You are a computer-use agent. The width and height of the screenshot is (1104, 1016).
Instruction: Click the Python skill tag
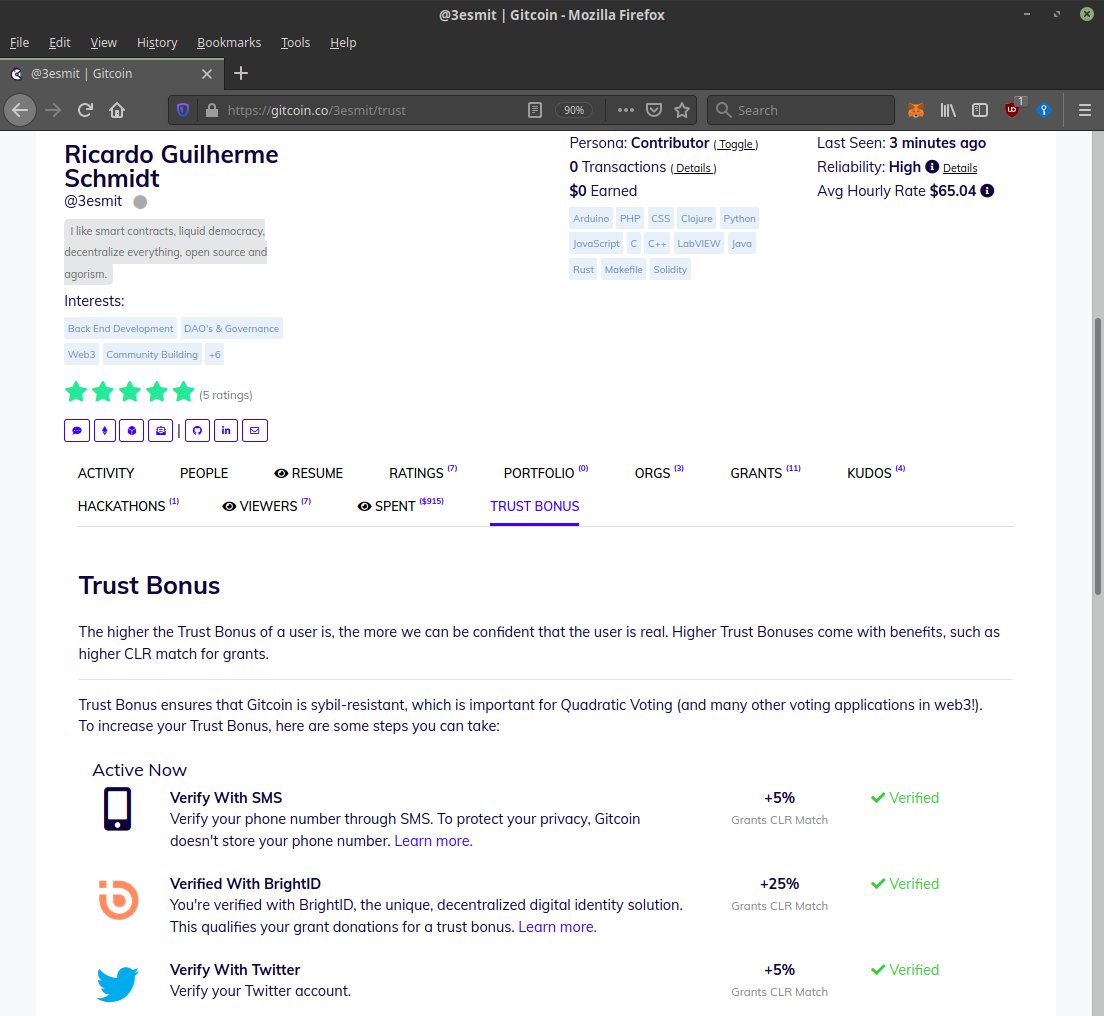(739, 218)
